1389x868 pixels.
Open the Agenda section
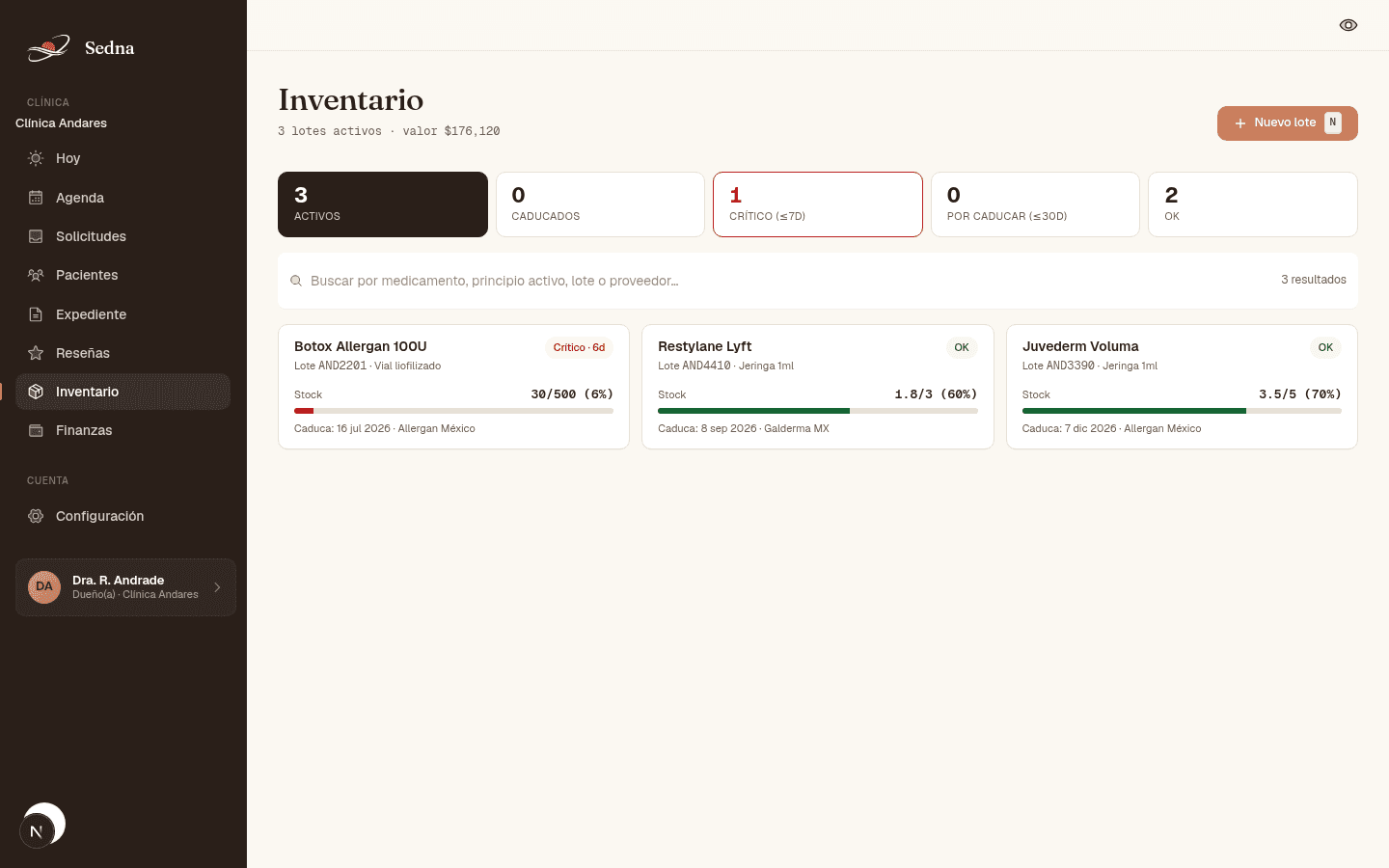pos(123,198)
